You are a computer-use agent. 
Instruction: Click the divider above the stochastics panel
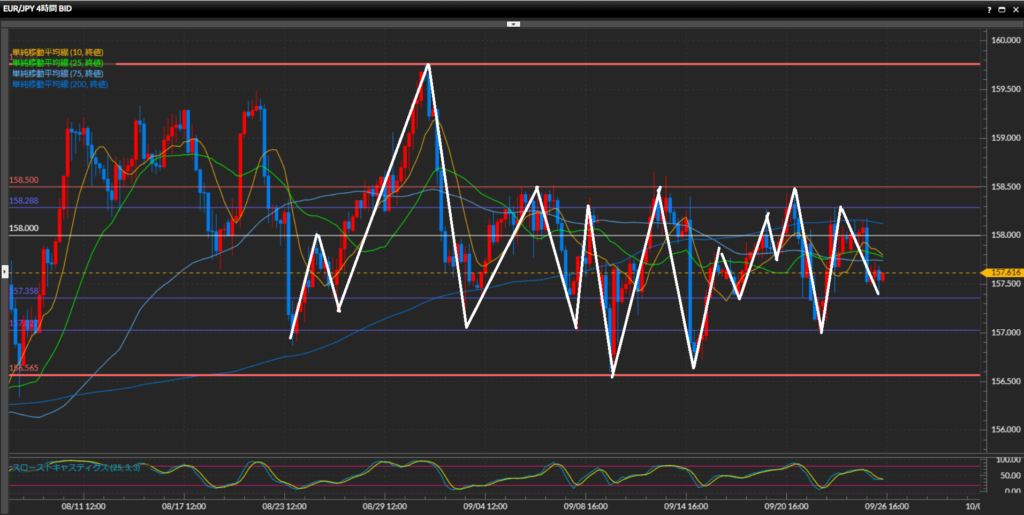[x=490, y=454]
